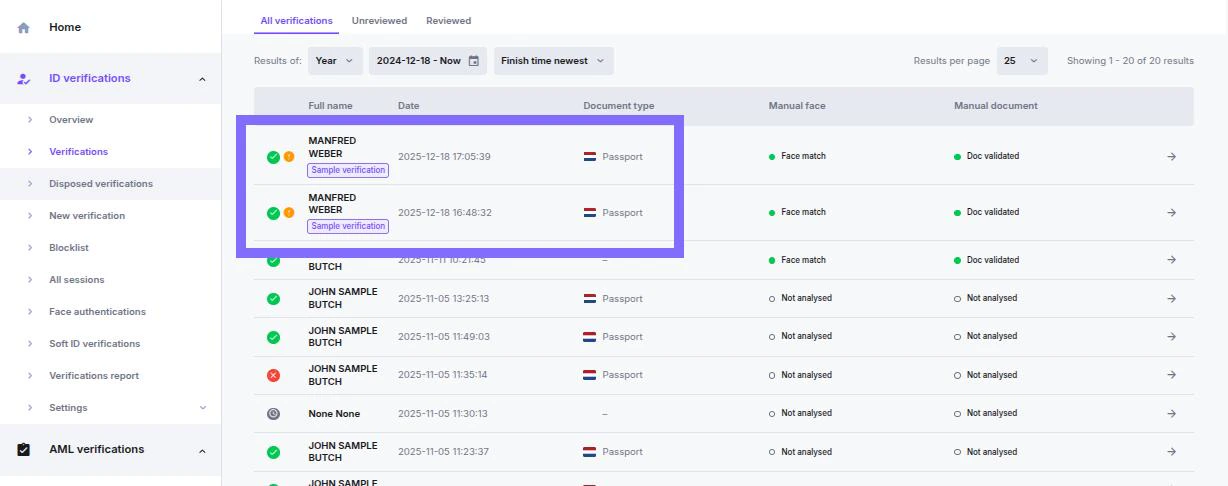Open arrow for 17:05:39 Manfred Weber verification
The image size is (1228, 486).
tap(1172, 157)
